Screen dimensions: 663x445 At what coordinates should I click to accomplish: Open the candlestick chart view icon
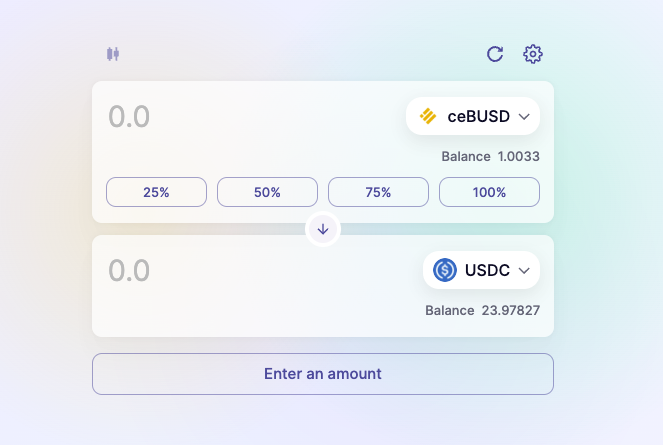113,54
